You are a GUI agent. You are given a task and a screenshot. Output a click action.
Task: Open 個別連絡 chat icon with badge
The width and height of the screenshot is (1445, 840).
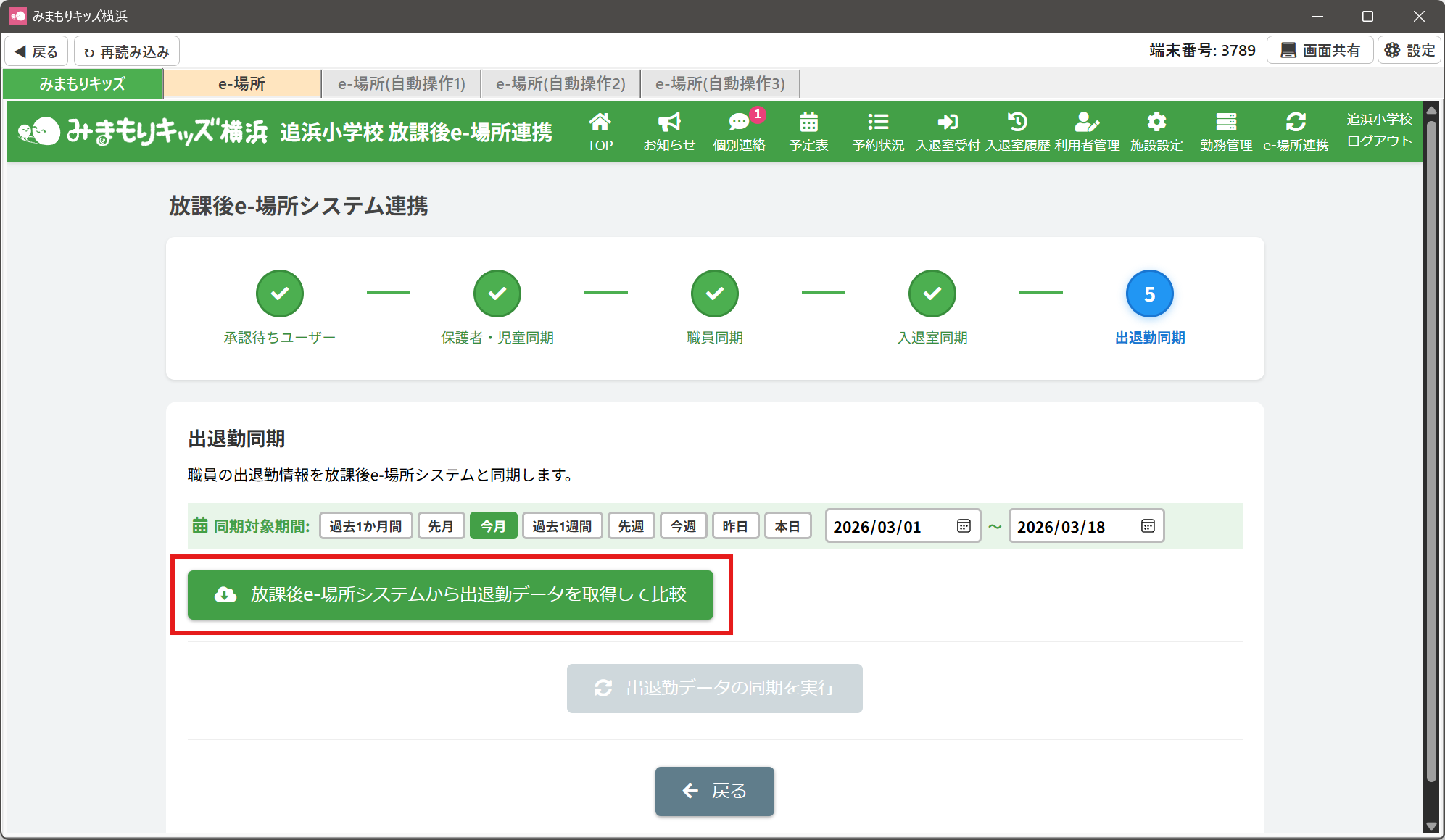tap(739, 131)
